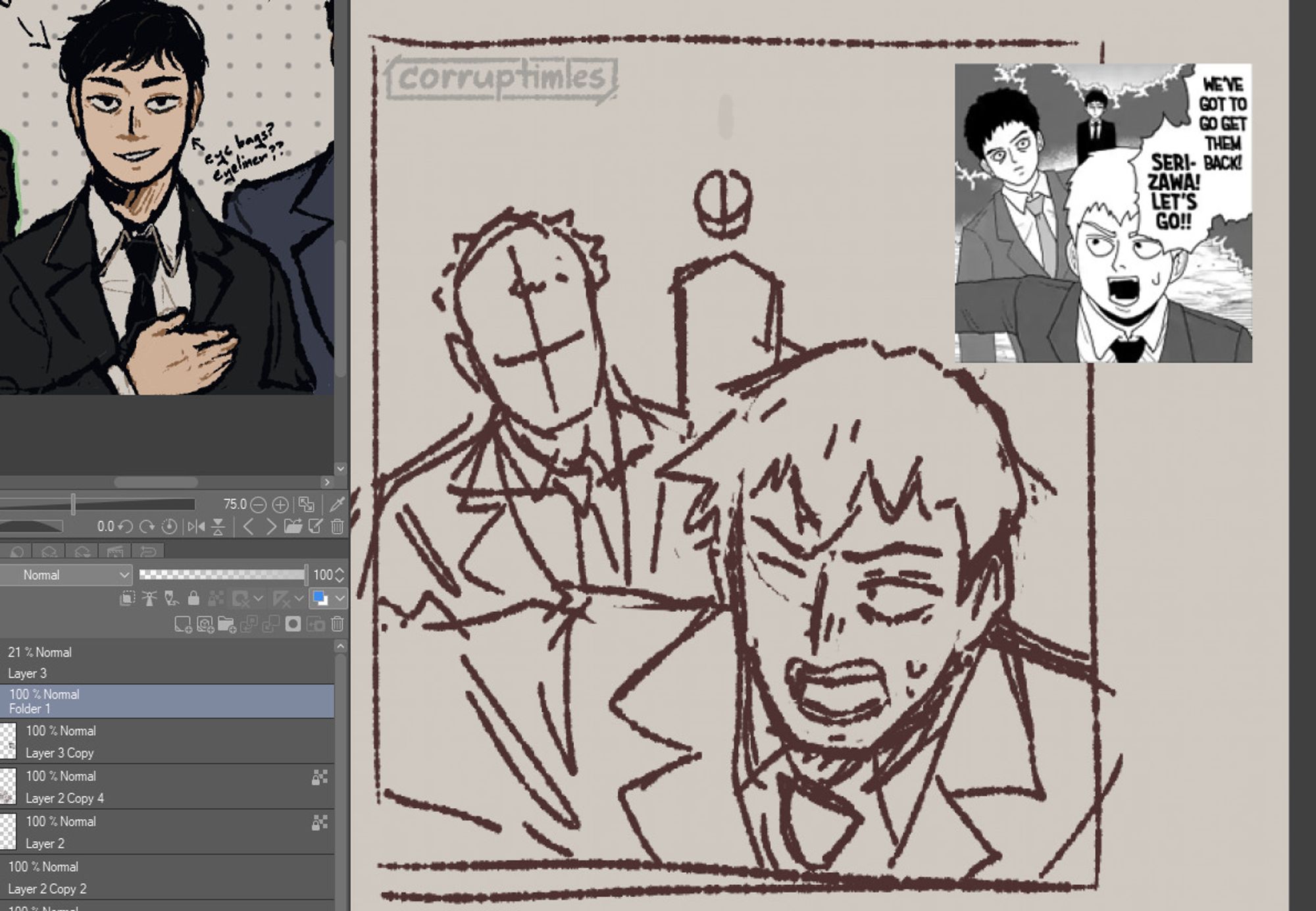
Task: Select the Folder 1 layer row
Action: pyautogui.click(x=167, y=701)
